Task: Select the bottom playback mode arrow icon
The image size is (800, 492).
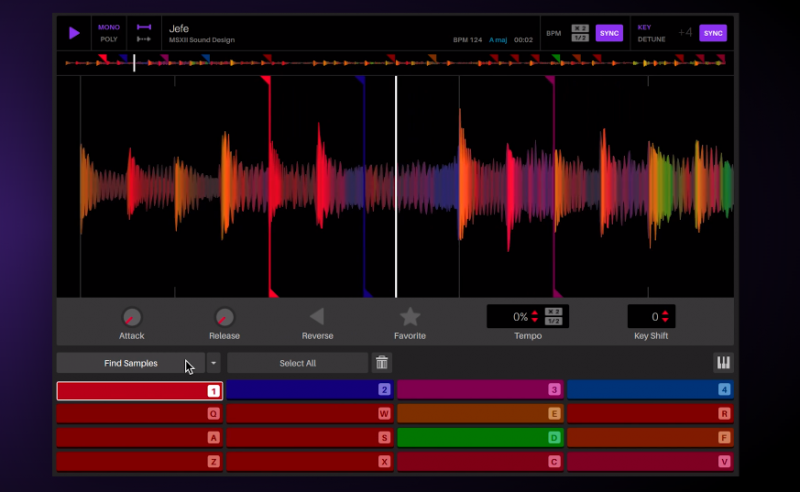Action: click(x=144, y=39)
